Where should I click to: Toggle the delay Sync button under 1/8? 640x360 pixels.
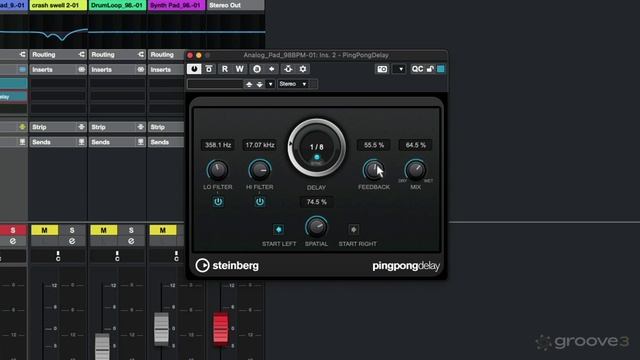pos(317,158)
